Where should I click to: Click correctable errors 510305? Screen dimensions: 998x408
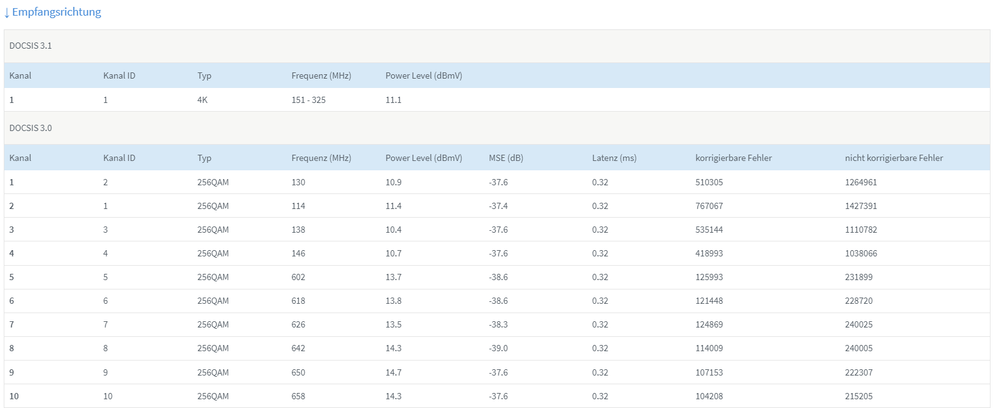click(x=709, y=182)
